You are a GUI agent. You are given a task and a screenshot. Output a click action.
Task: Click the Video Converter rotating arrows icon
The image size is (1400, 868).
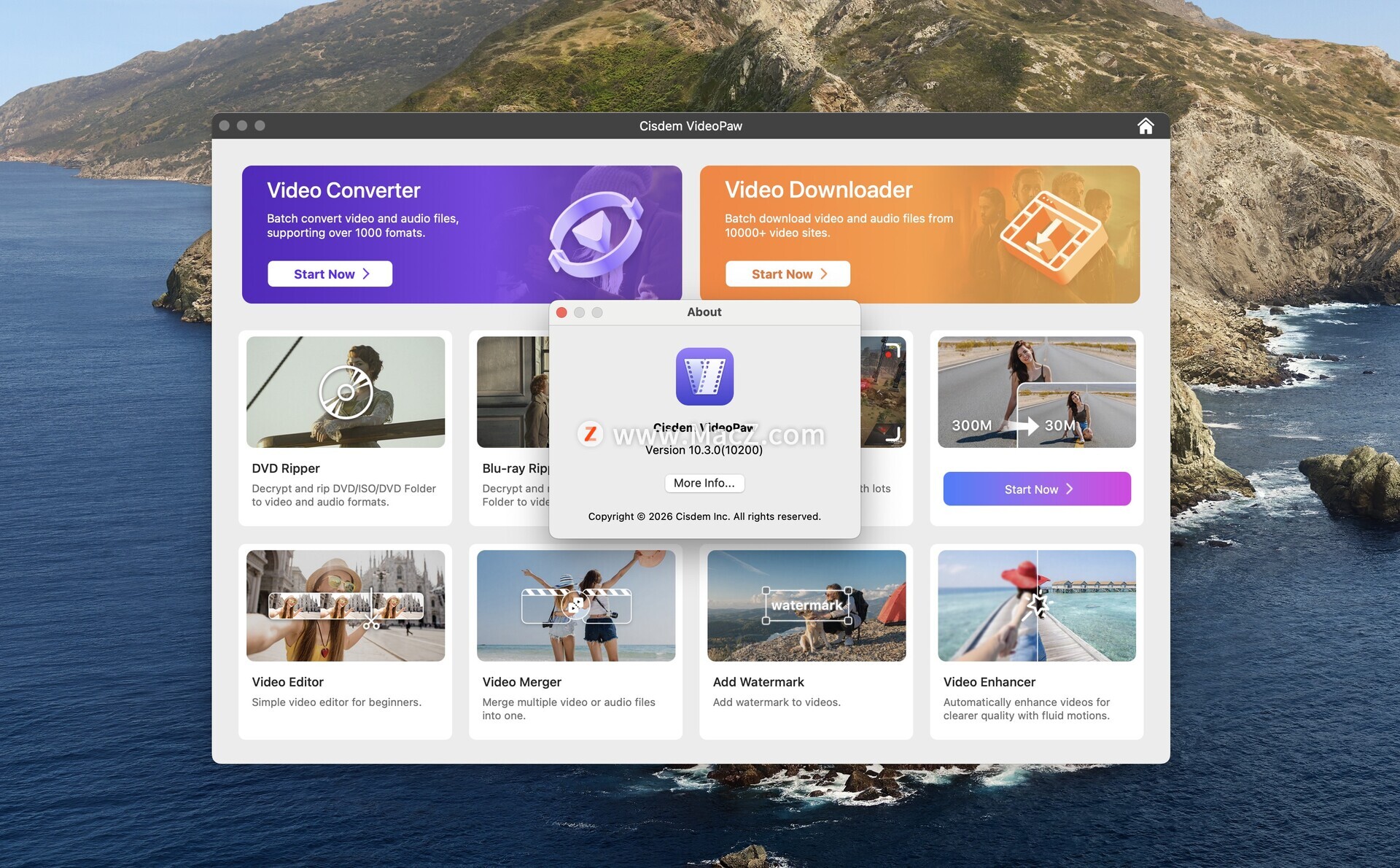(595, 235)
